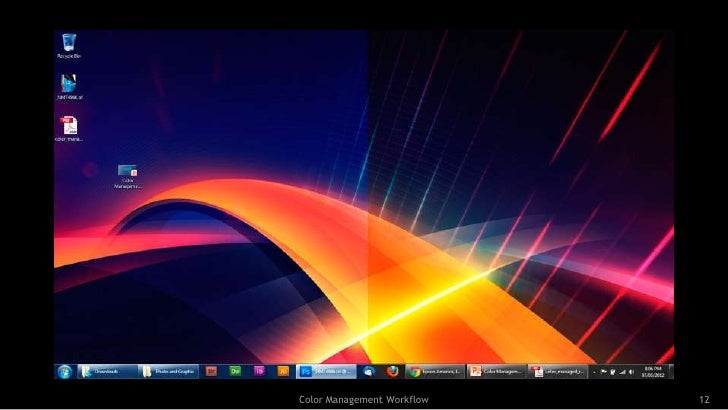Switch to the Photos and Graphics folder taskbar button
728x410 pixels.
tap(169, 371)
